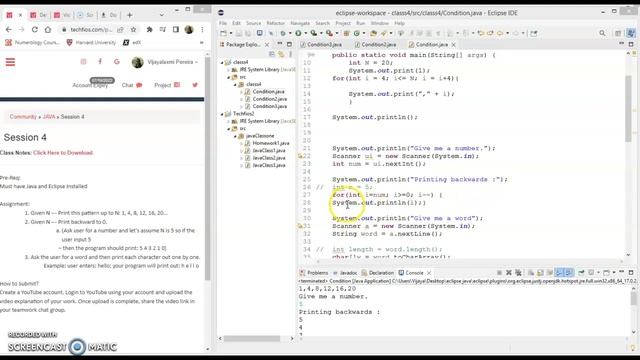Screen dimensions: 640x360
Task: Toggle Link with Editor in Package Explorer
Action: tap(281, 54)
